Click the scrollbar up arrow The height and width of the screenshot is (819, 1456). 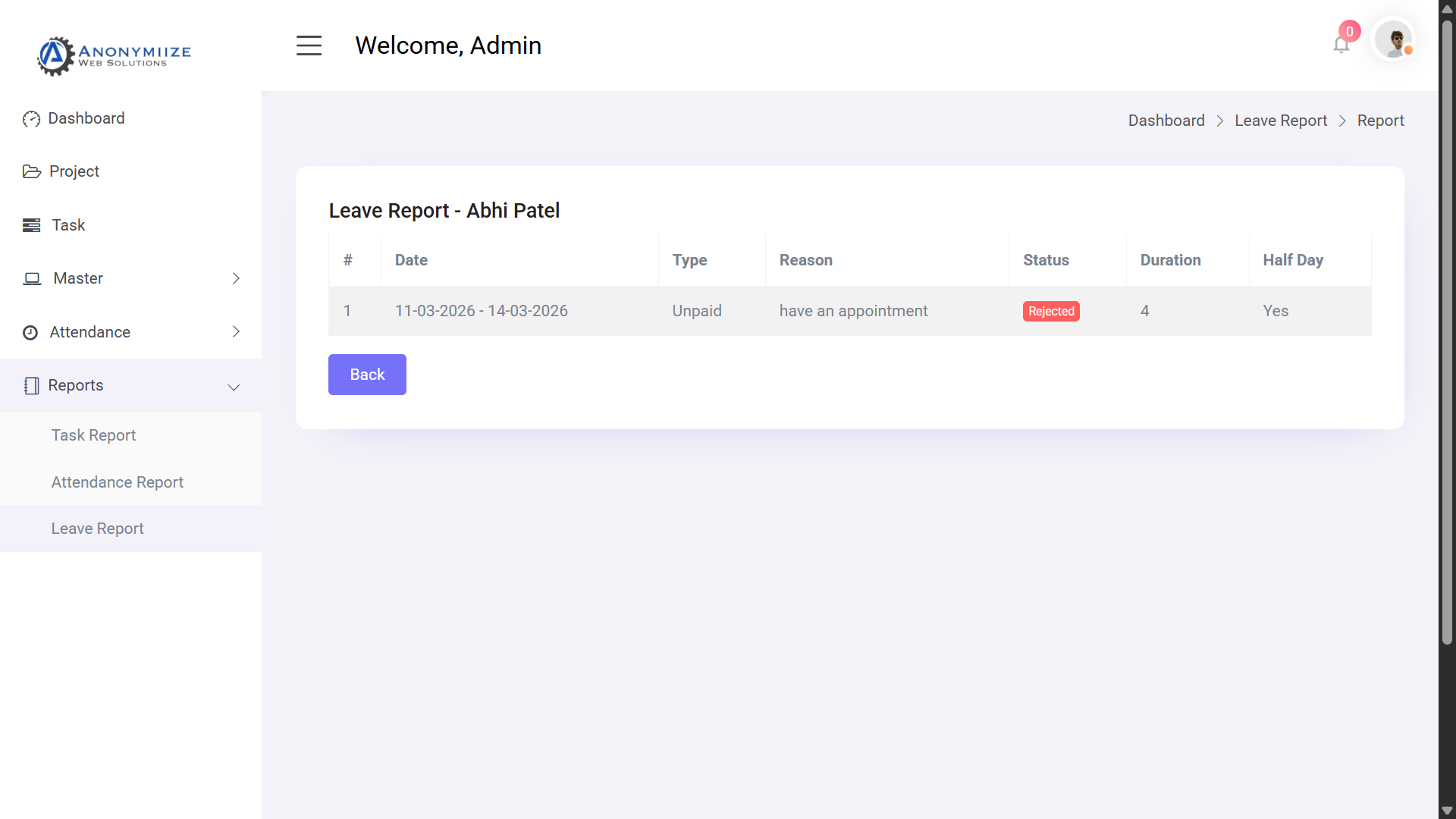tap(1447, 8)
